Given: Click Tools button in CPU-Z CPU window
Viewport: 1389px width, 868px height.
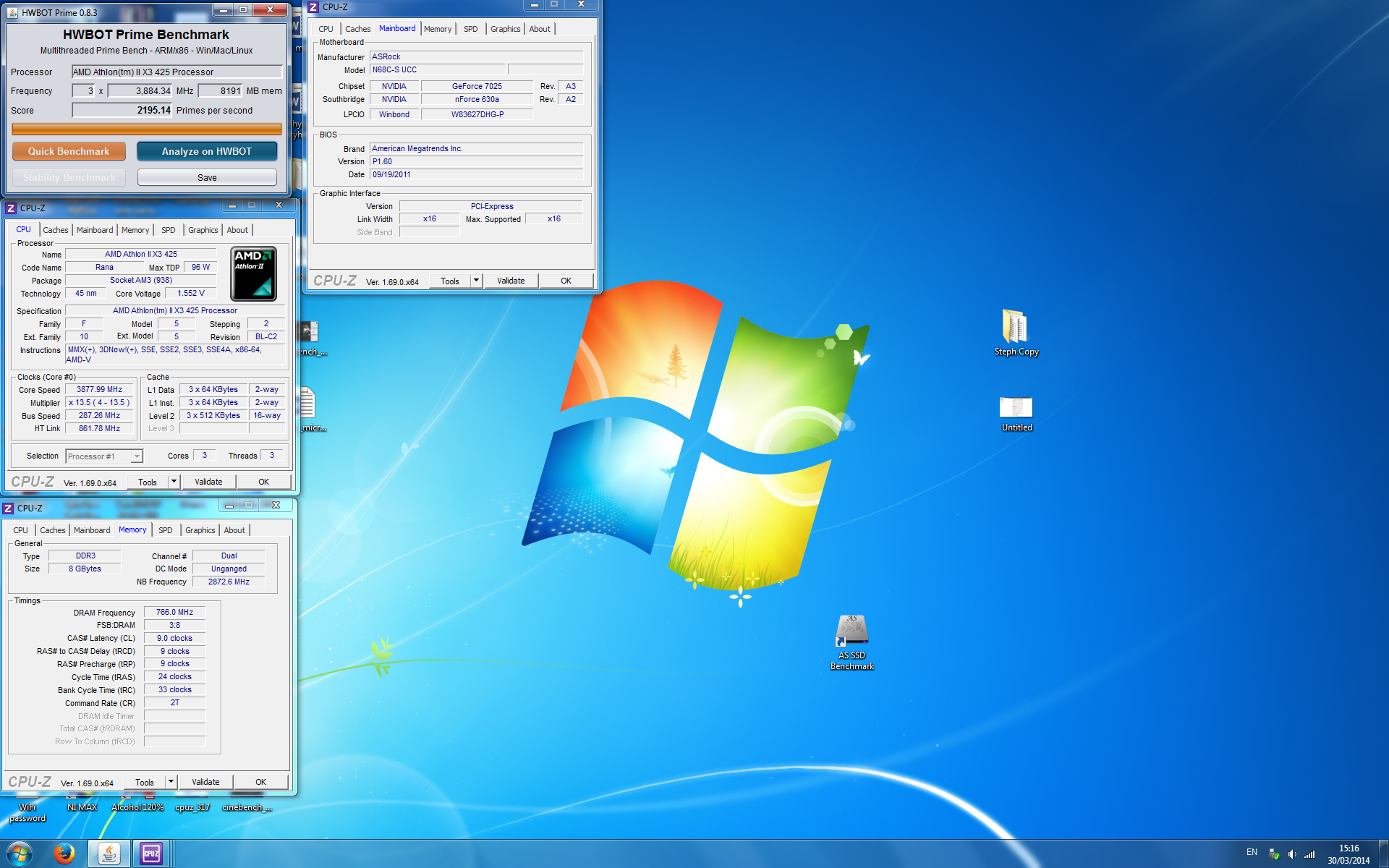Looking at the screenshot, I should [148, 482].
